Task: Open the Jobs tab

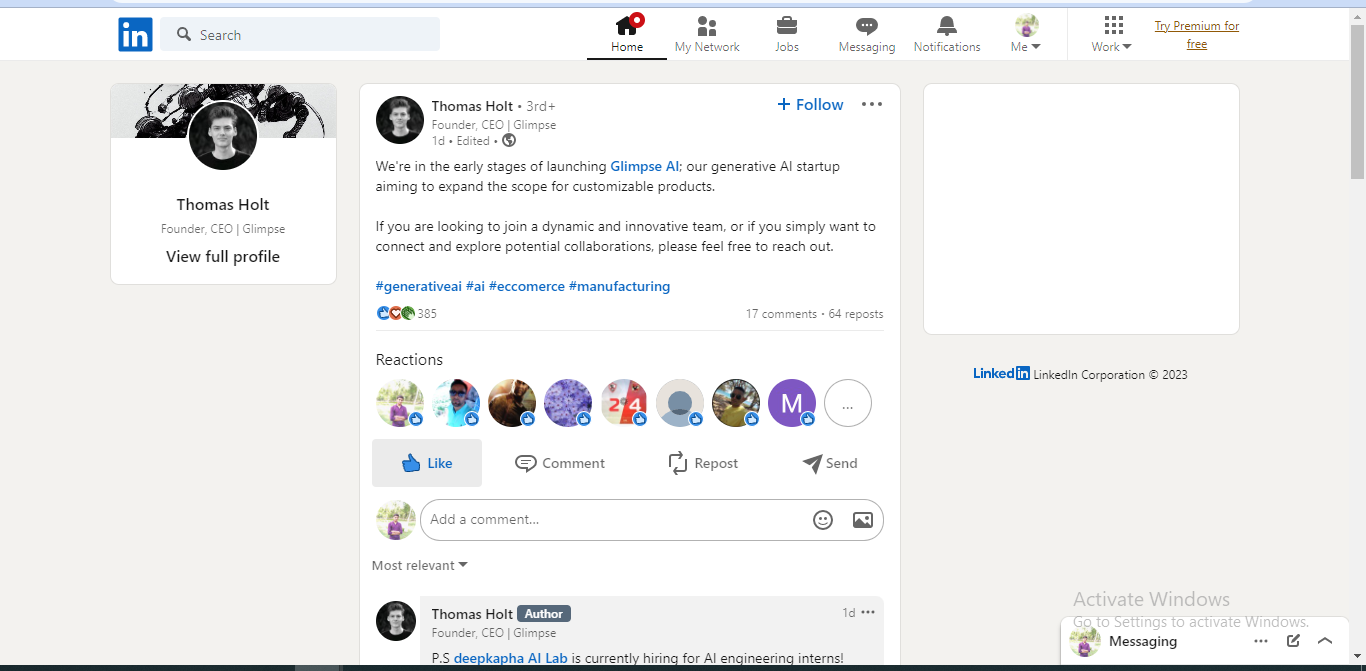Action: coord(787,34)
